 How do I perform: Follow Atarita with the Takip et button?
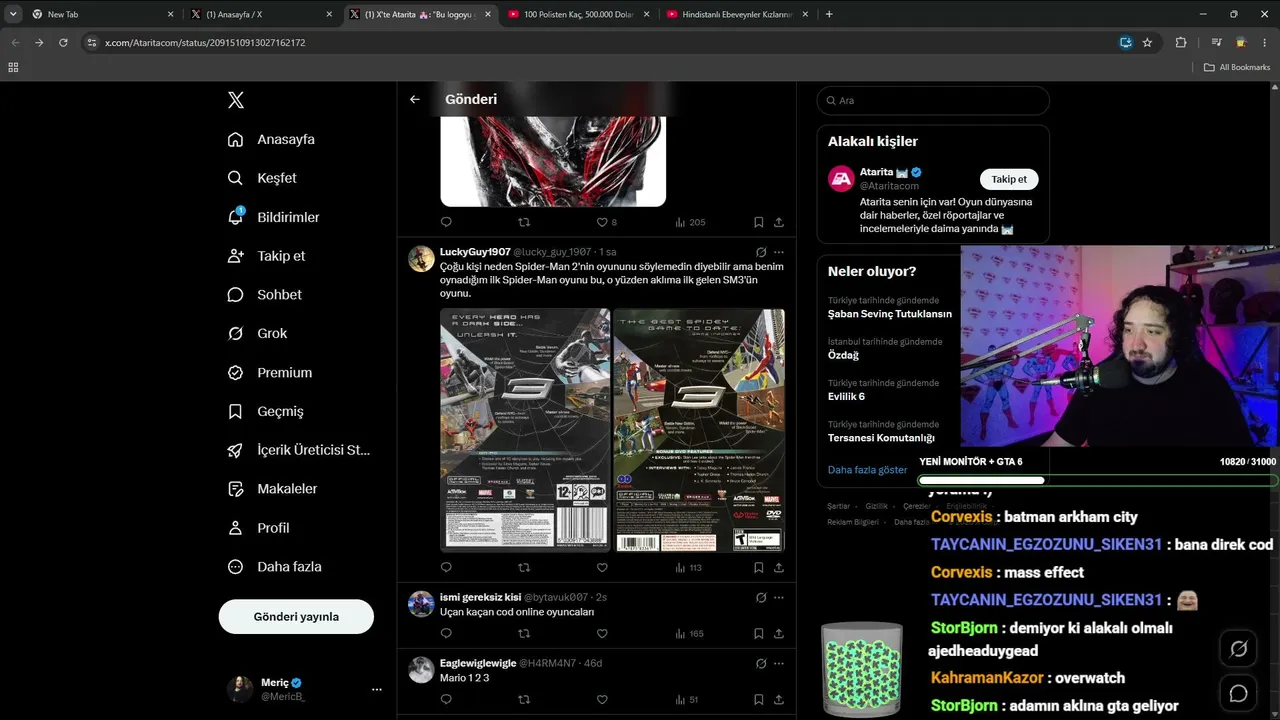pos(1009,179)
